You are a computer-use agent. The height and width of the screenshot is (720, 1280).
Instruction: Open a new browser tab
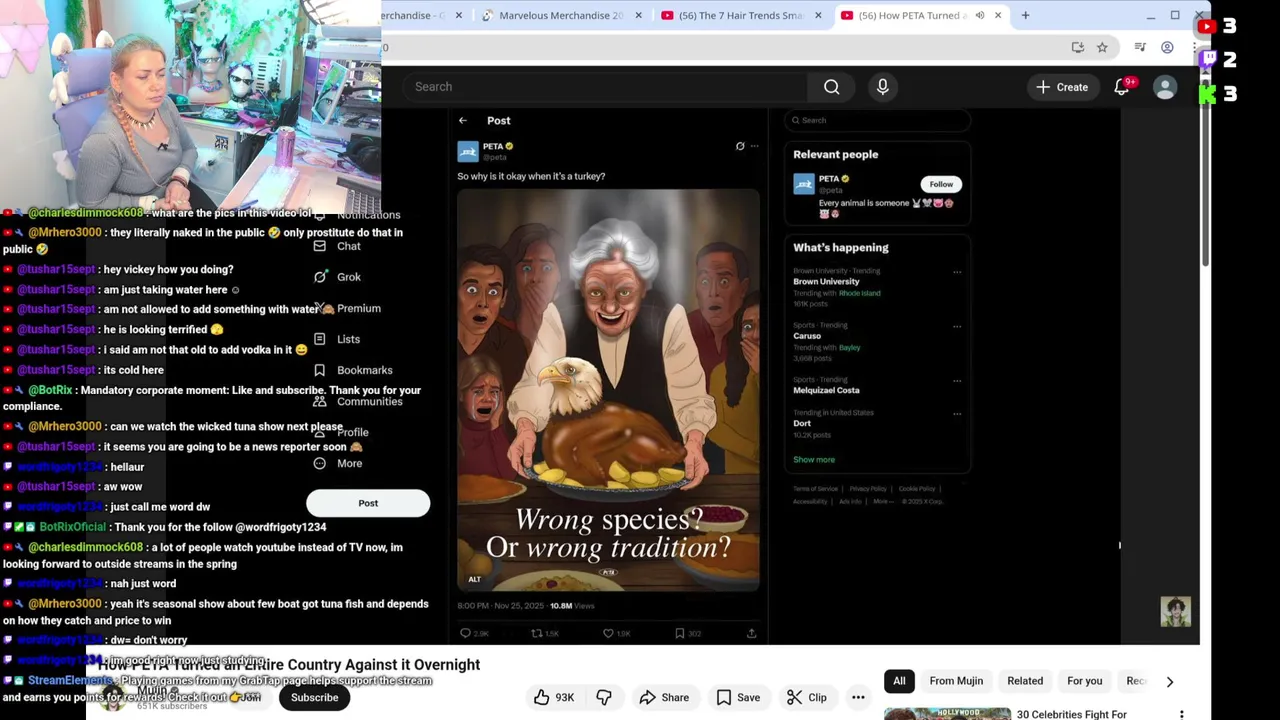pyautogui.click(x=1025, y=15)
